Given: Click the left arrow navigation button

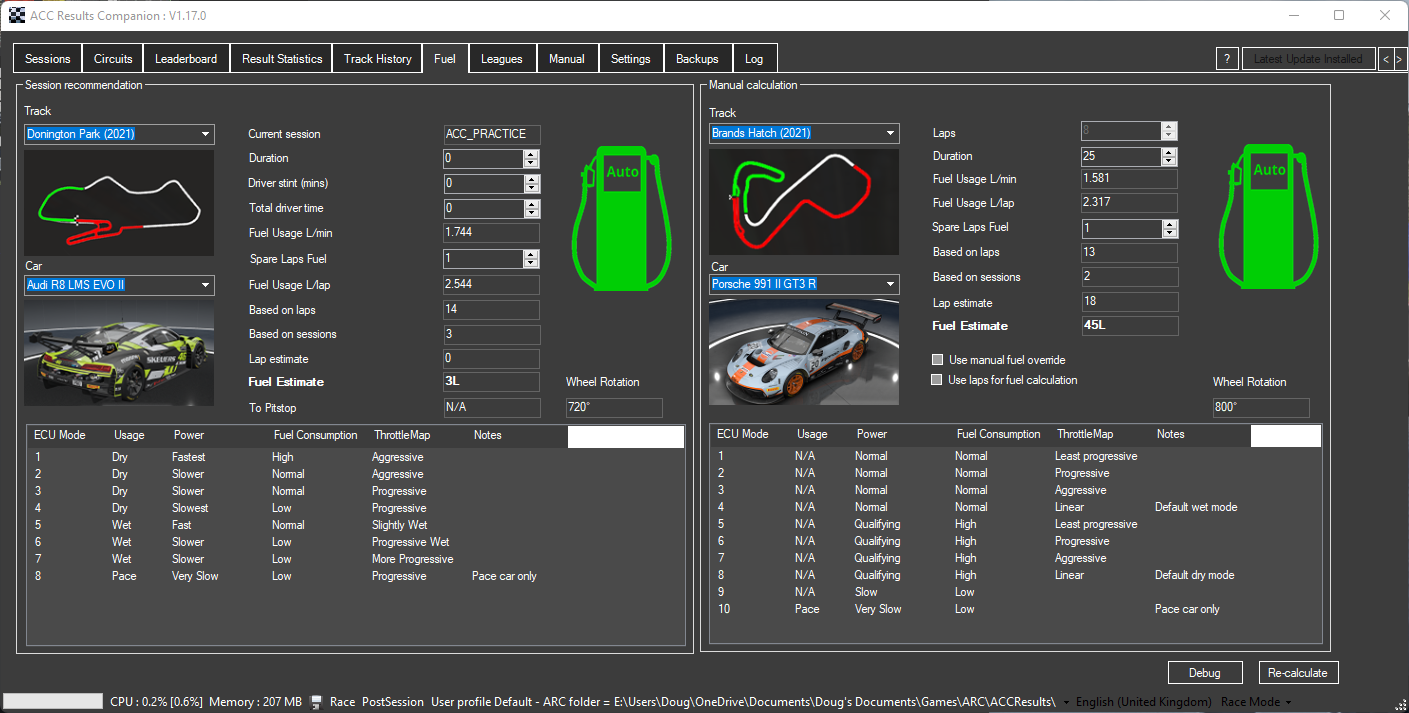Looking at the screenshot, I should pyautogui.click(x=1385, y=59).
